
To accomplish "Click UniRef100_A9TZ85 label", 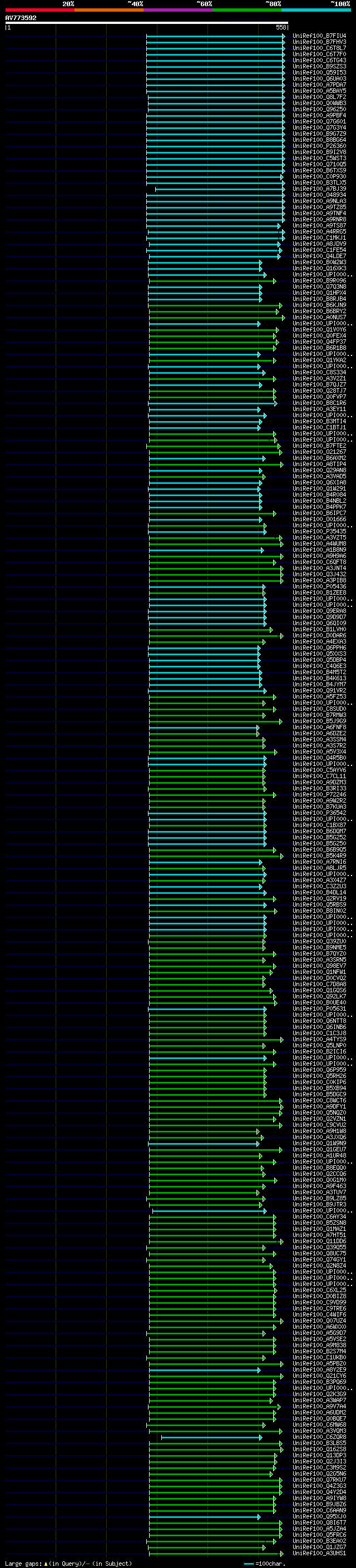I will tap(319, 207).
